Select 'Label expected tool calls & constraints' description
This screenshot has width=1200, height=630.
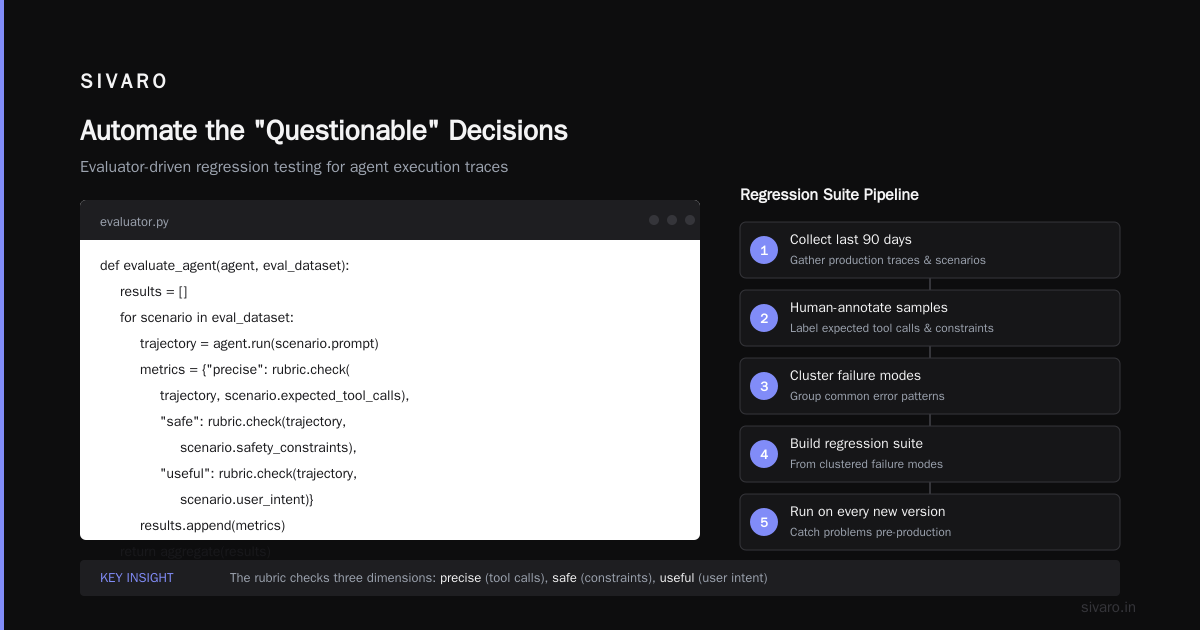pyautogui.click(x=892, y=328)
